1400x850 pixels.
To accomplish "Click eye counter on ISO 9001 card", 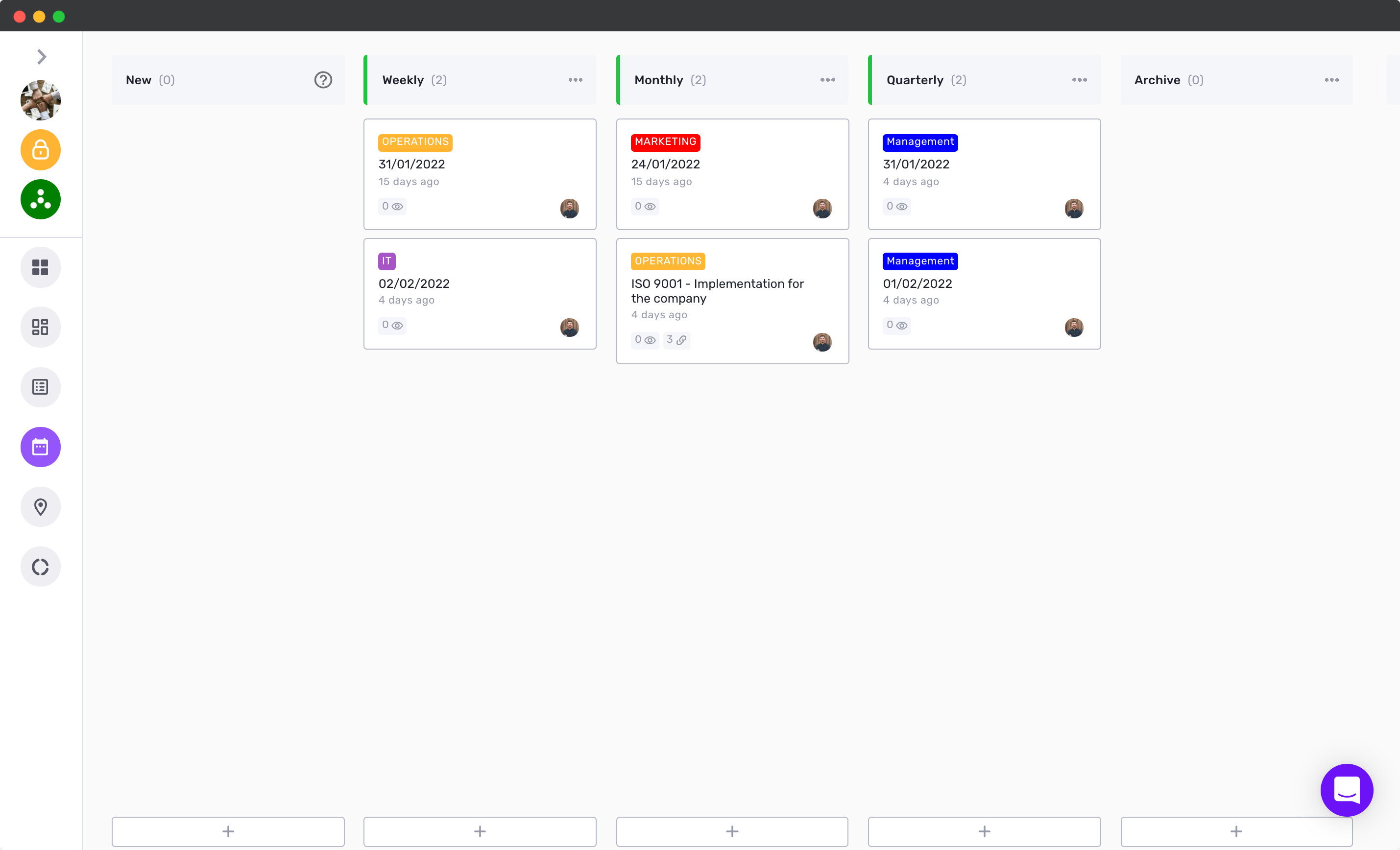I will coord(645,340).
